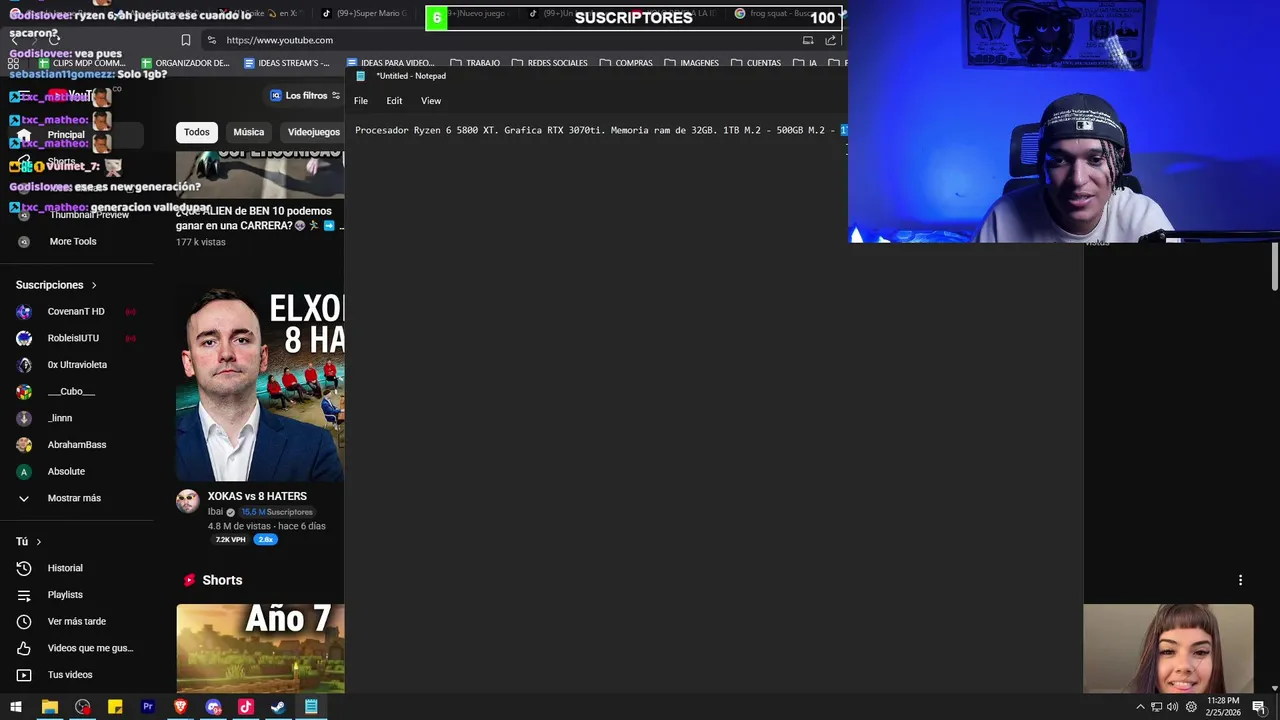Switch to the Notepad taskbar icon
The width and height of the screenshot is (1280, 720).
tap(311, 707)
